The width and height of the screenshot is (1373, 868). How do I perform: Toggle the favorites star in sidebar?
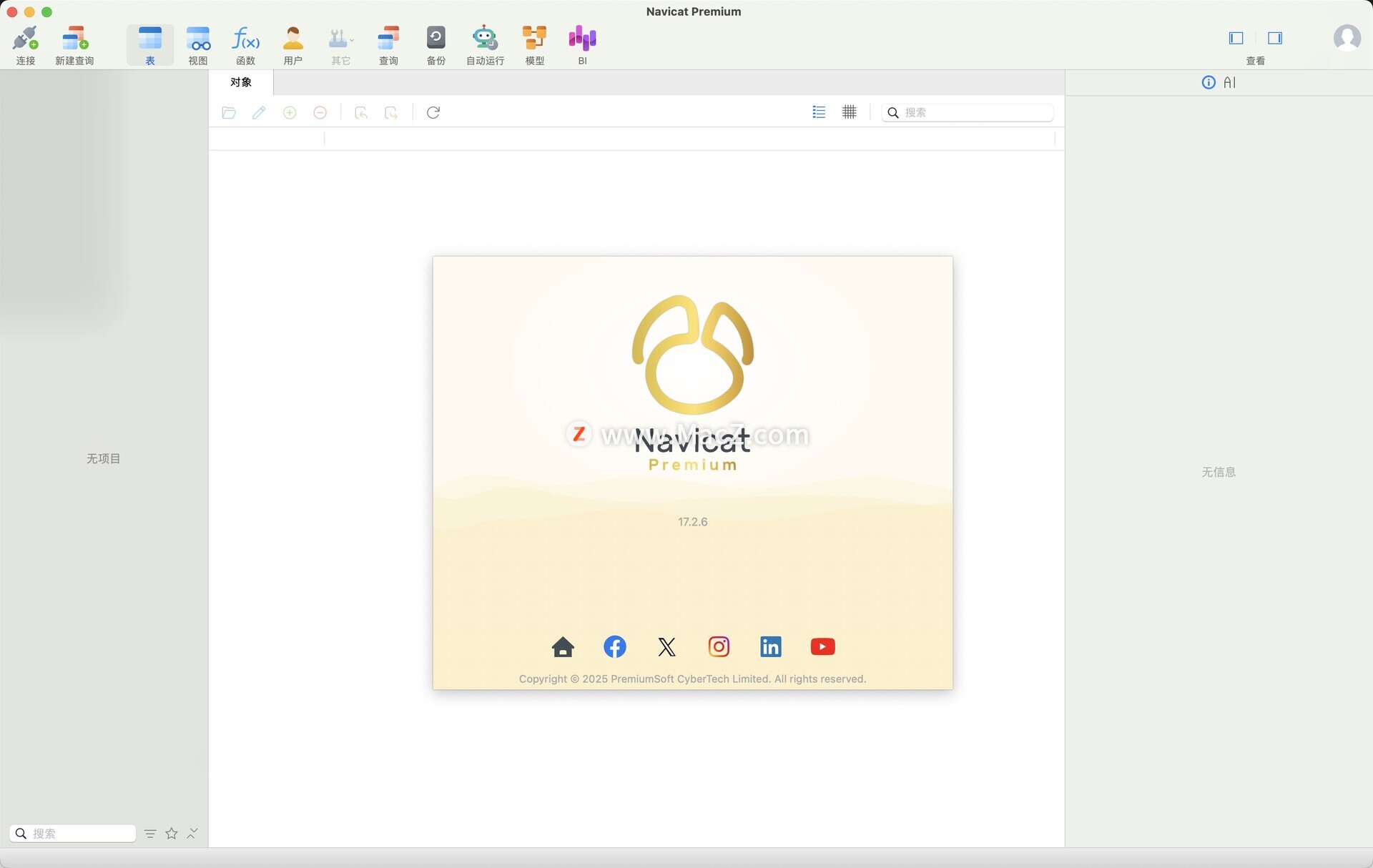172,834
